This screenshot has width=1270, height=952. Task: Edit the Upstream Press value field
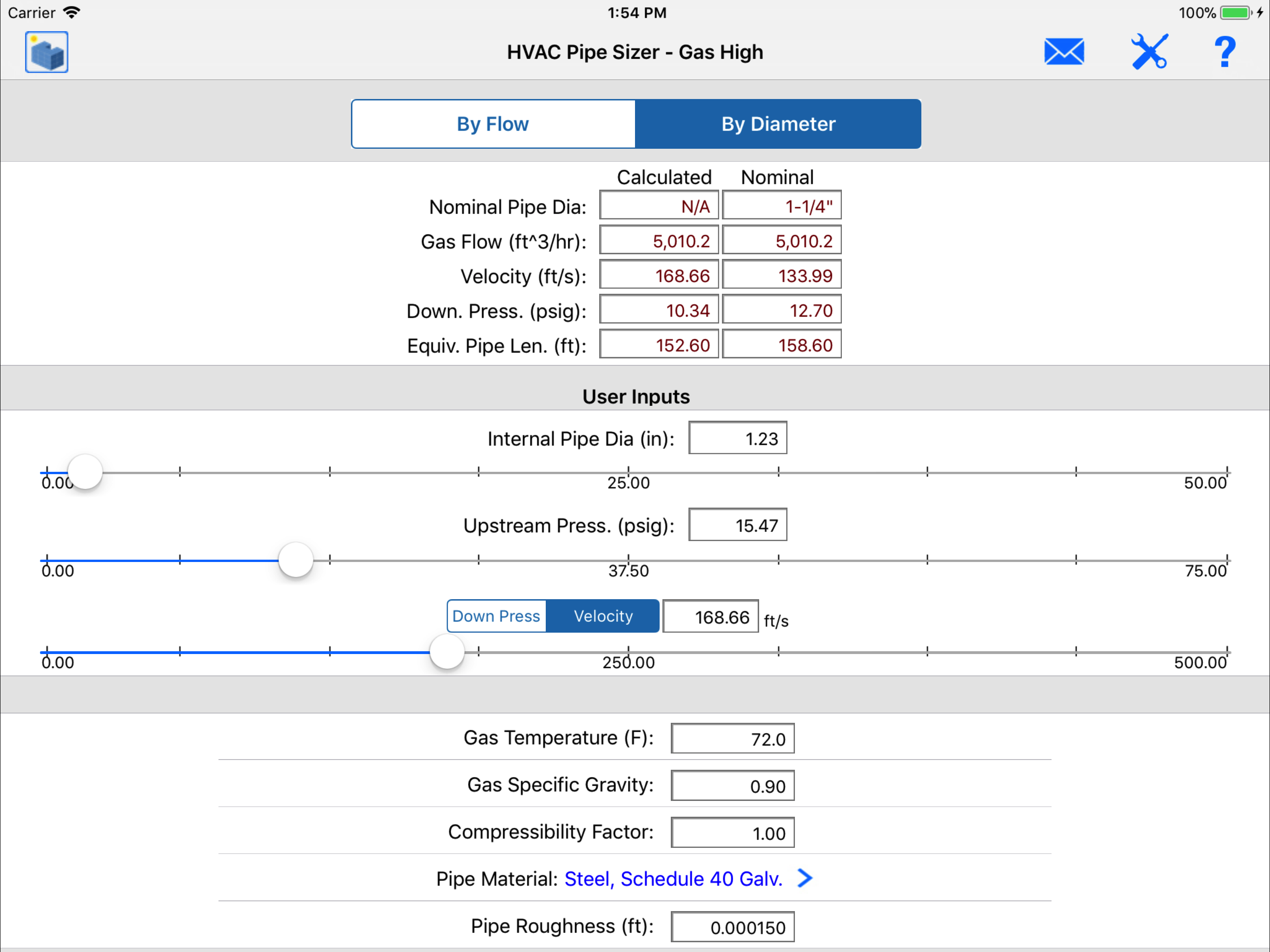coord(737,525)
